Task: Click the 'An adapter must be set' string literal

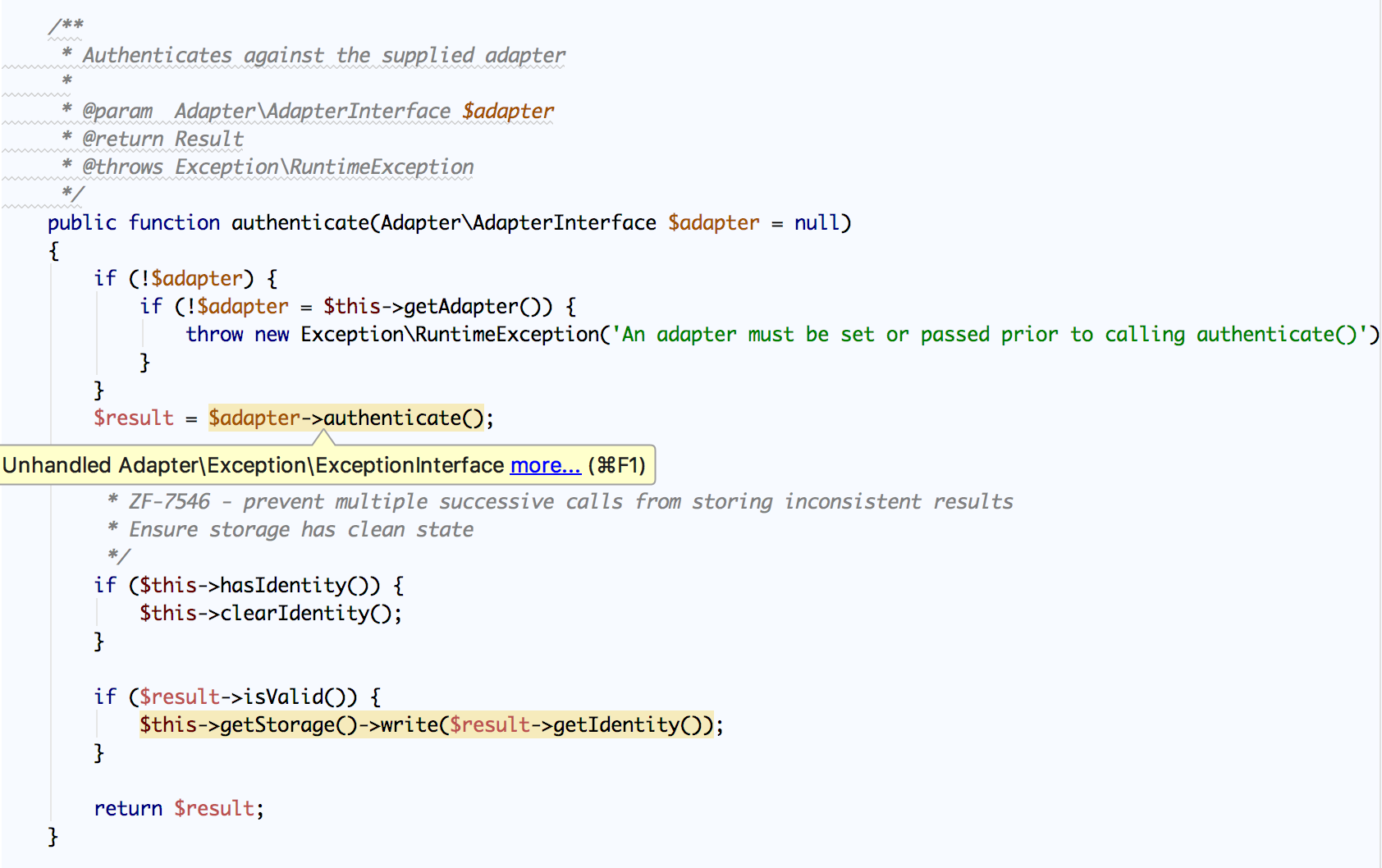Action: [990, 334]
